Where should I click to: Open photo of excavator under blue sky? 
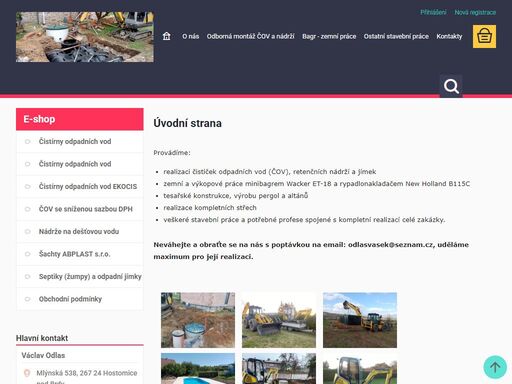point(360,320)
